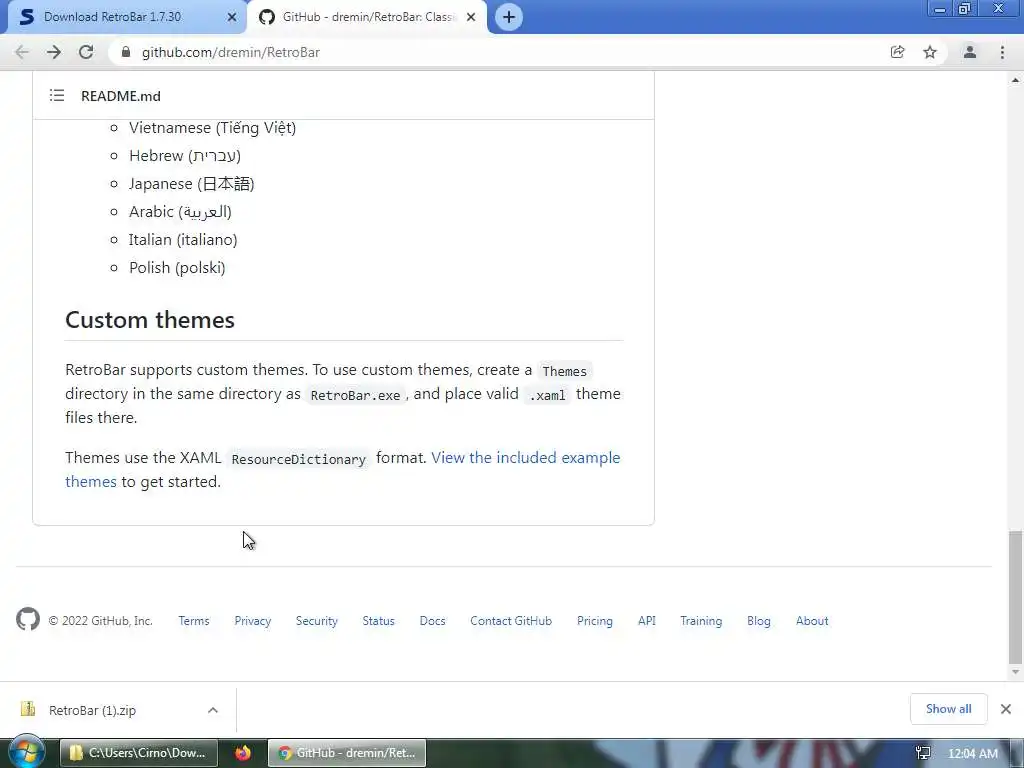This screenshot has width=1024, height=768.
Task: Click the ResourceDictionary code snippet
Action: click(x=298, y=459)
